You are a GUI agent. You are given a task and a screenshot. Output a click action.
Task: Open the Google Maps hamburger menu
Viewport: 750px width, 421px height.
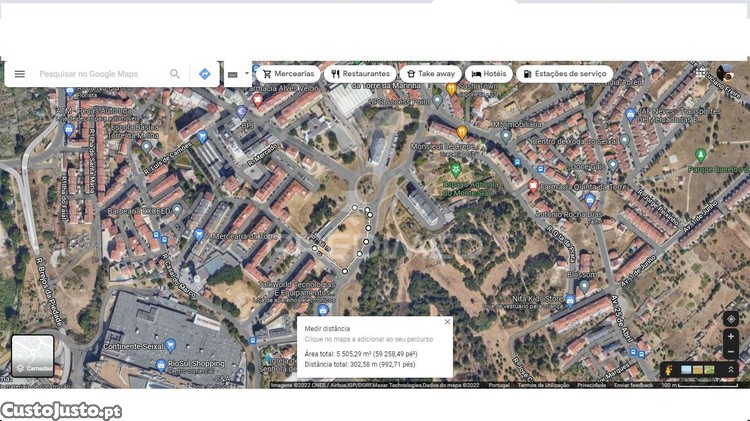(19, 74)
